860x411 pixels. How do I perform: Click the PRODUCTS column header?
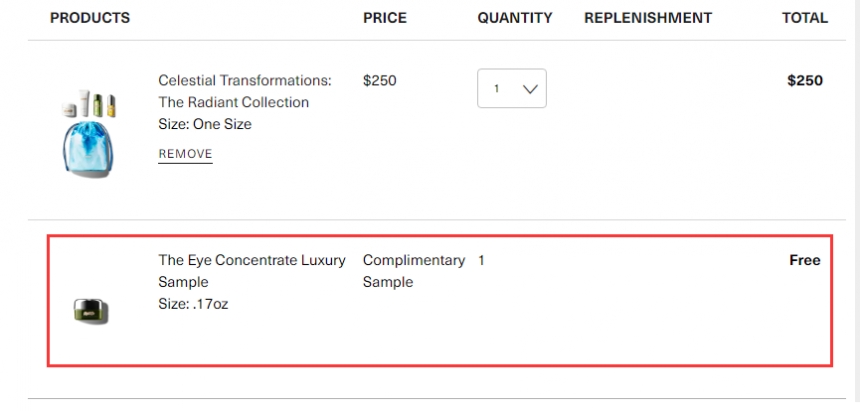[90, 18]
